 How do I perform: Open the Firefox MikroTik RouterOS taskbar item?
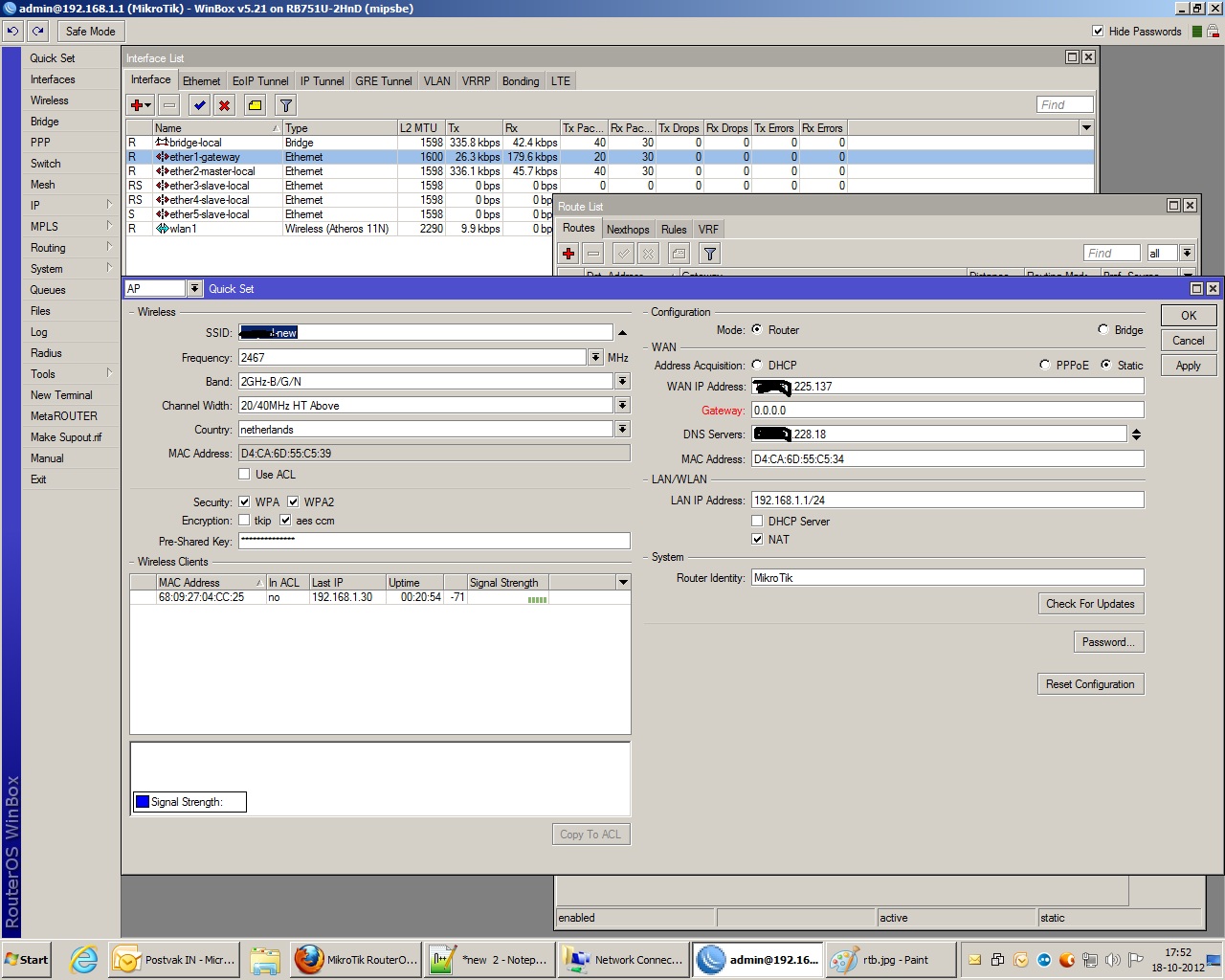point(356,960)
